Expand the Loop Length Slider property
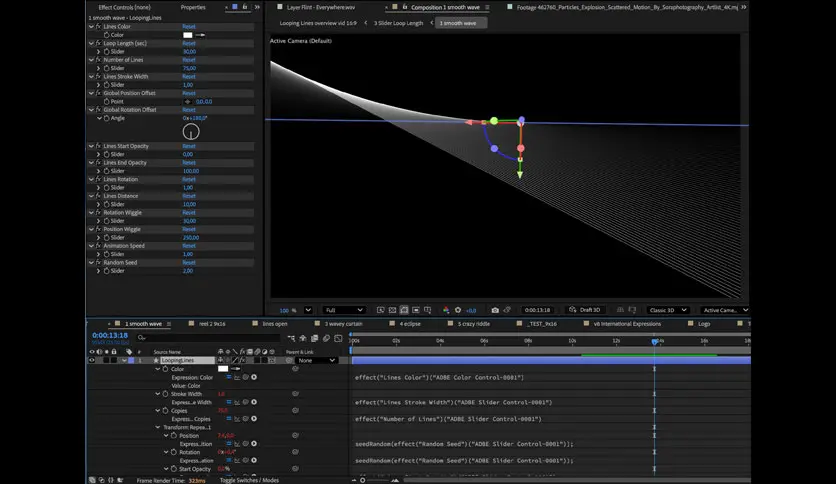 (x=98, y=51)
